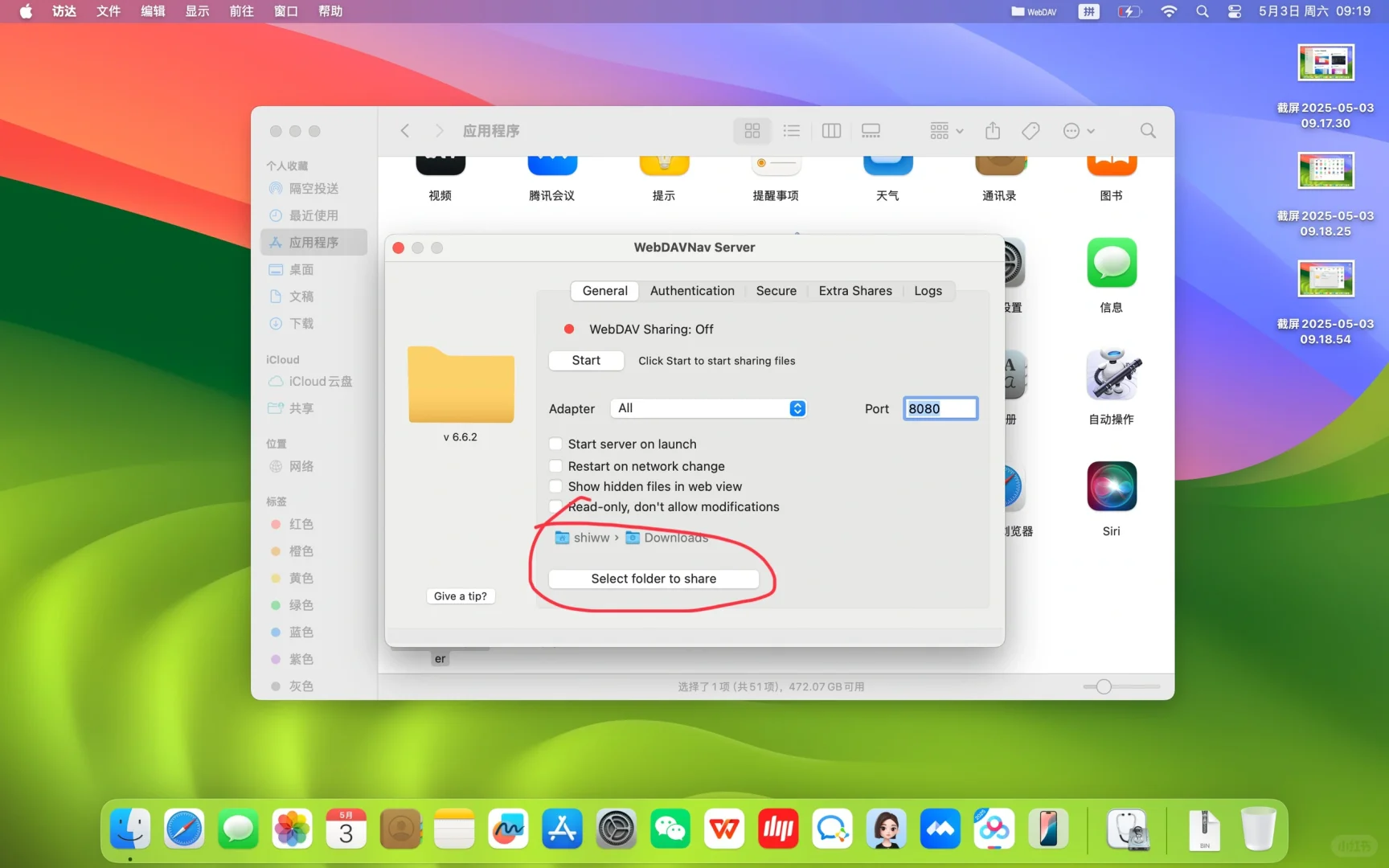Launch WeChat from the Dock
The width and height of the screenshot is (1389, 868).
pos(670,829)
